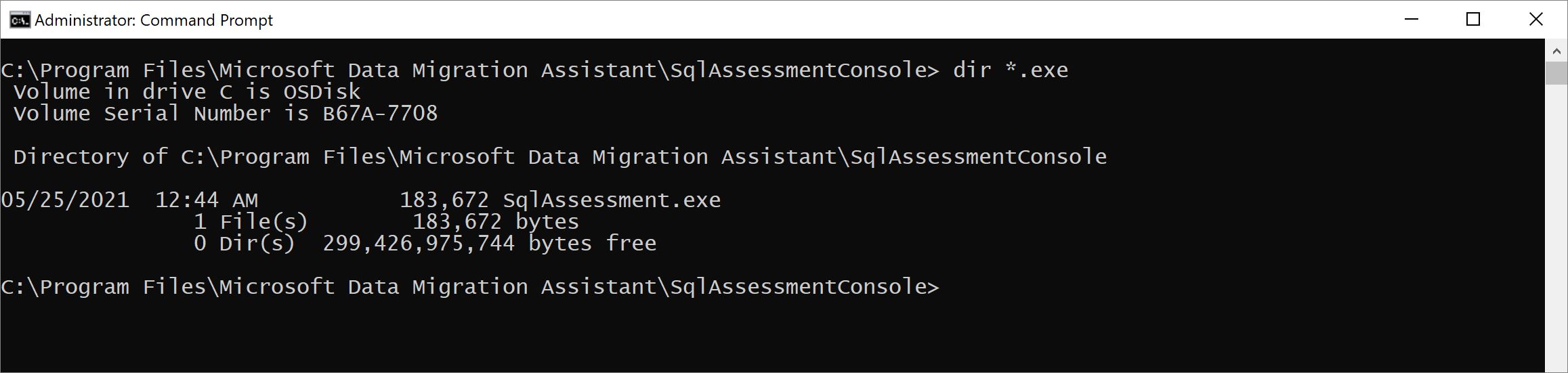Click the 299,426,975,744 bytes free value

tap(419, 244)
